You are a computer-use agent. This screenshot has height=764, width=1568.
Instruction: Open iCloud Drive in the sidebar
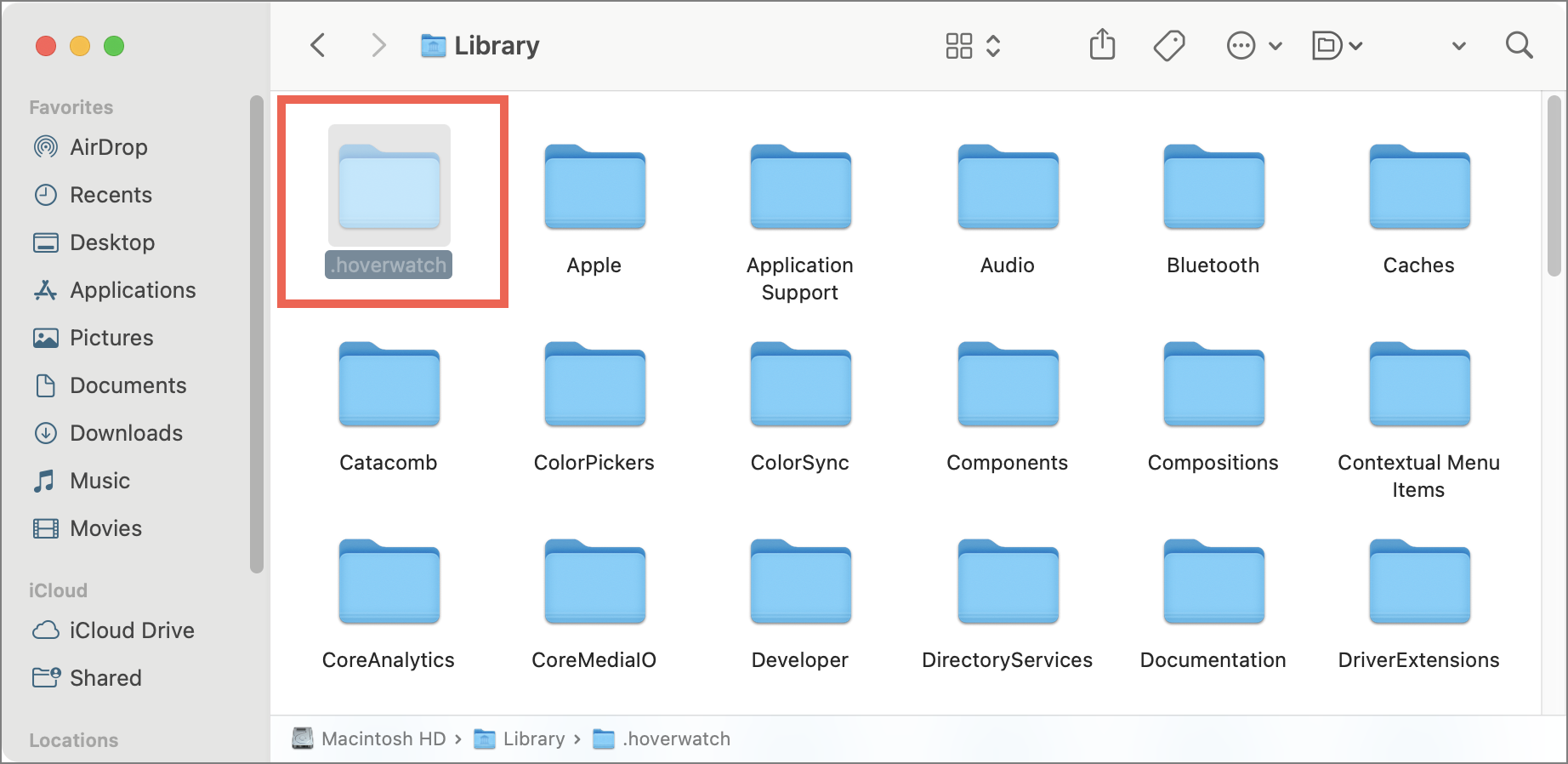[113, 630]
